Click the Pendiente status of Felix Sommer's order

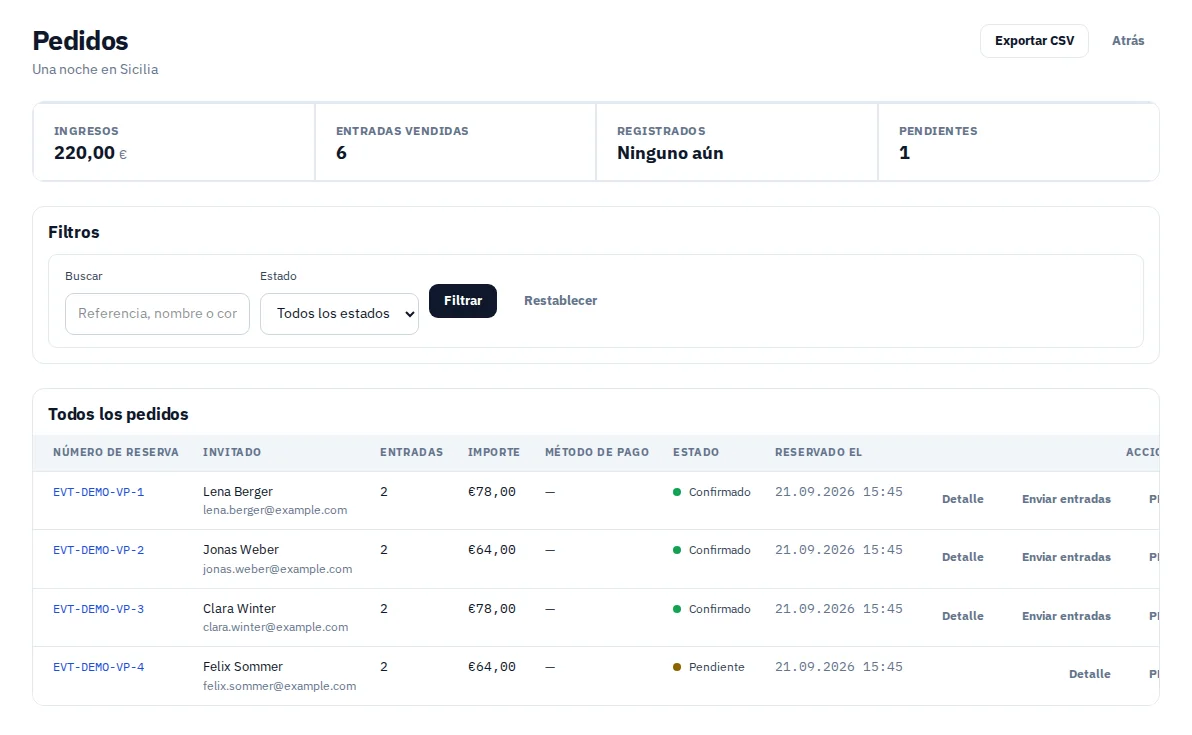(709, 667)
